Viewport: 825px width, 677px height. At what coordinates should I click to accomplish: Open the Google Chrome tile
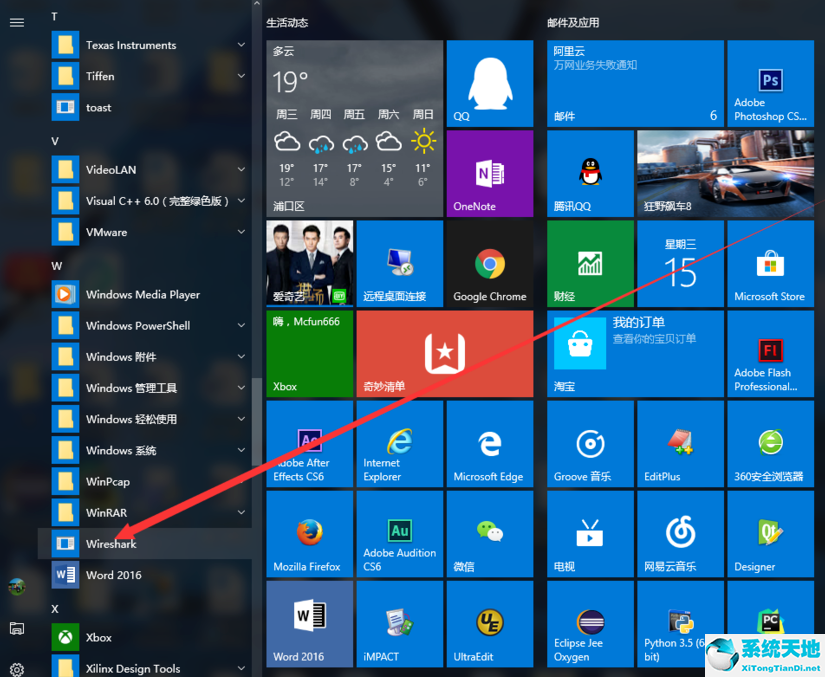(x=489, y=264)
